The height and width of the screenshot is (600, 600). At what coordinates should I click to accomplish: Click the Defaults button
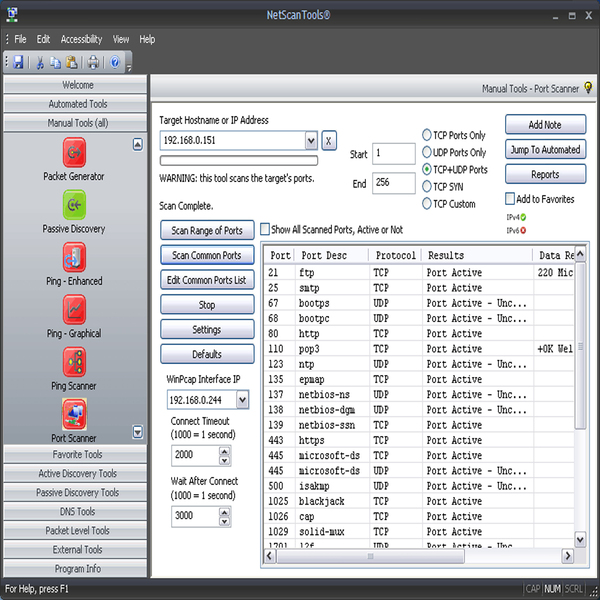(207, 354)
